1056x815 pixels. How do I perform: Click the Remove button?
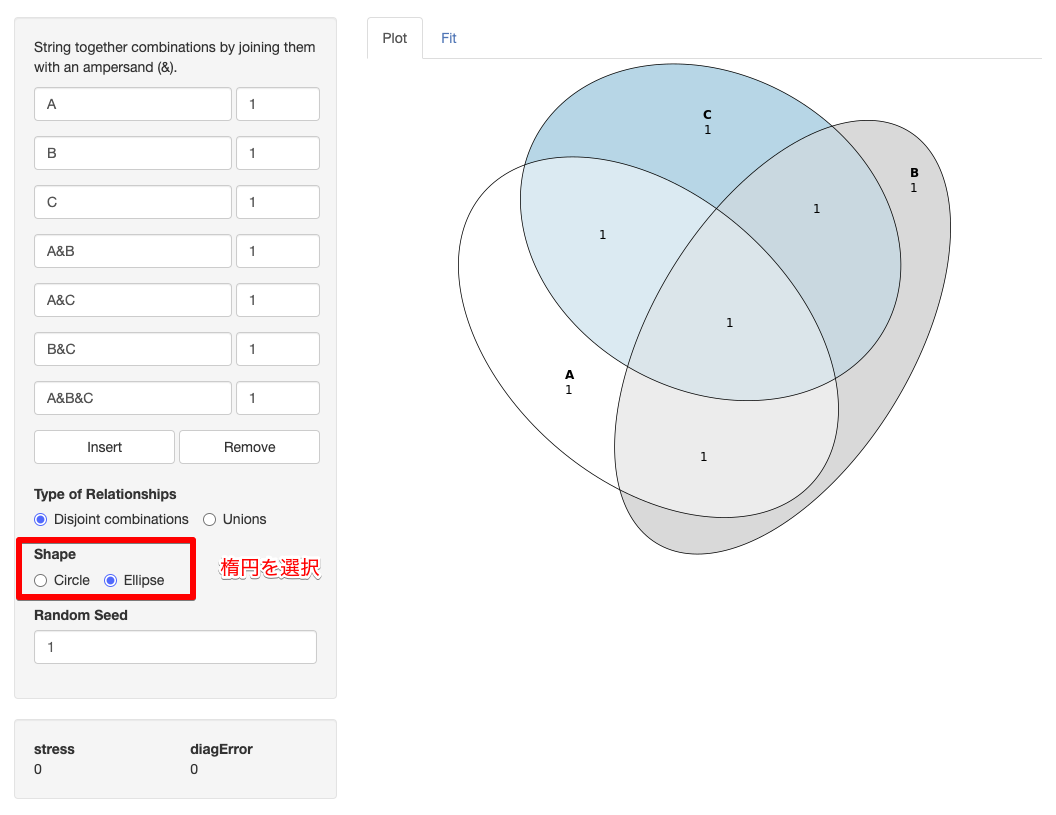point(249,447)
